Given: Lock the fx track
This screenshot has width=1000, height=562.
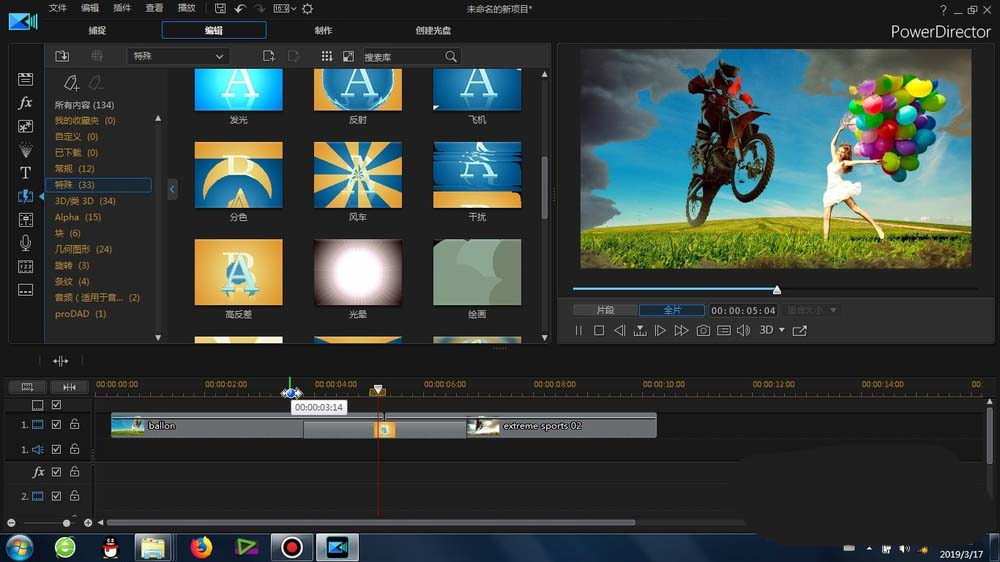Looking at the screenshot, I should [75, 471].
